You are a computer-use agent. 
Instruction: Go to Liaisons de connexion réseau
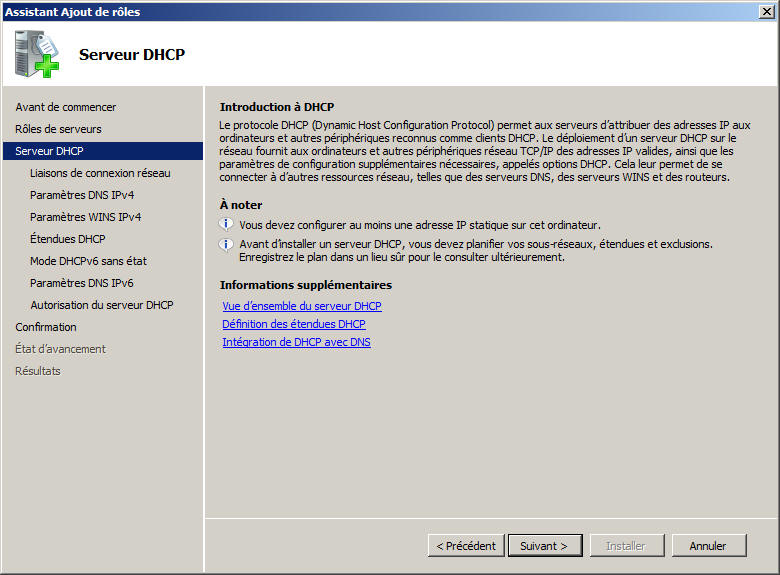[100, 173]
